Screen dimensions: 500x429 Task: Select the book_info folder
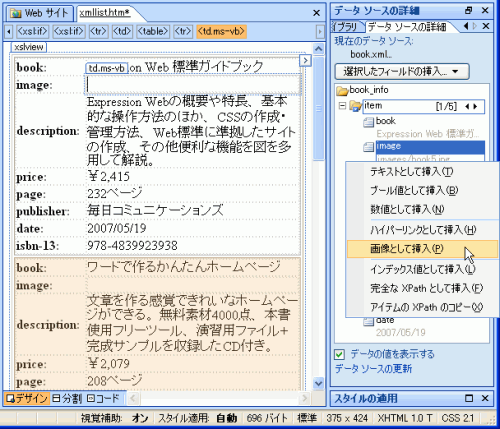(369, 90)
